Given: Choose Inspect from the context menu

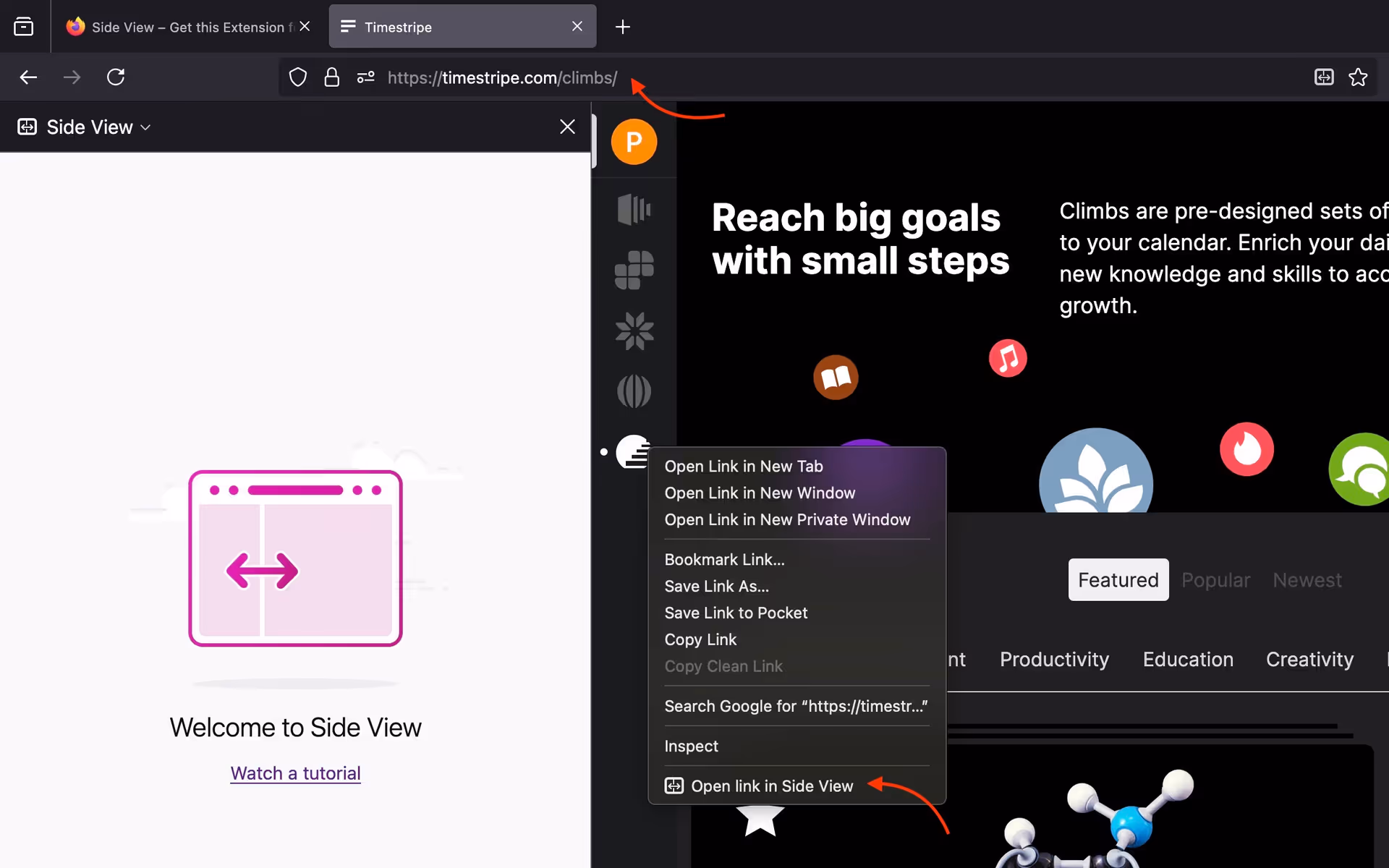Looking at the screenshot, I should point(797,746).
